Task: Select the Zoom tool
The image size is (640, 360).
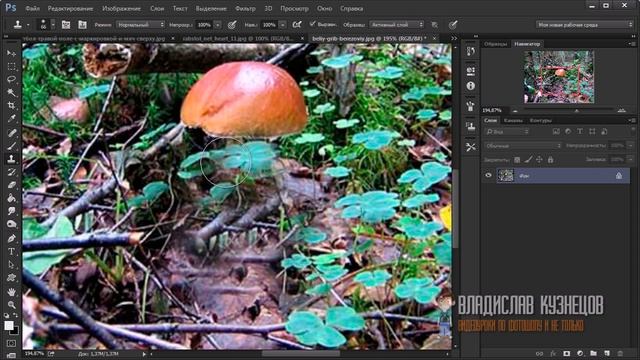Action: pyautogui.click(x=11, y=305)
